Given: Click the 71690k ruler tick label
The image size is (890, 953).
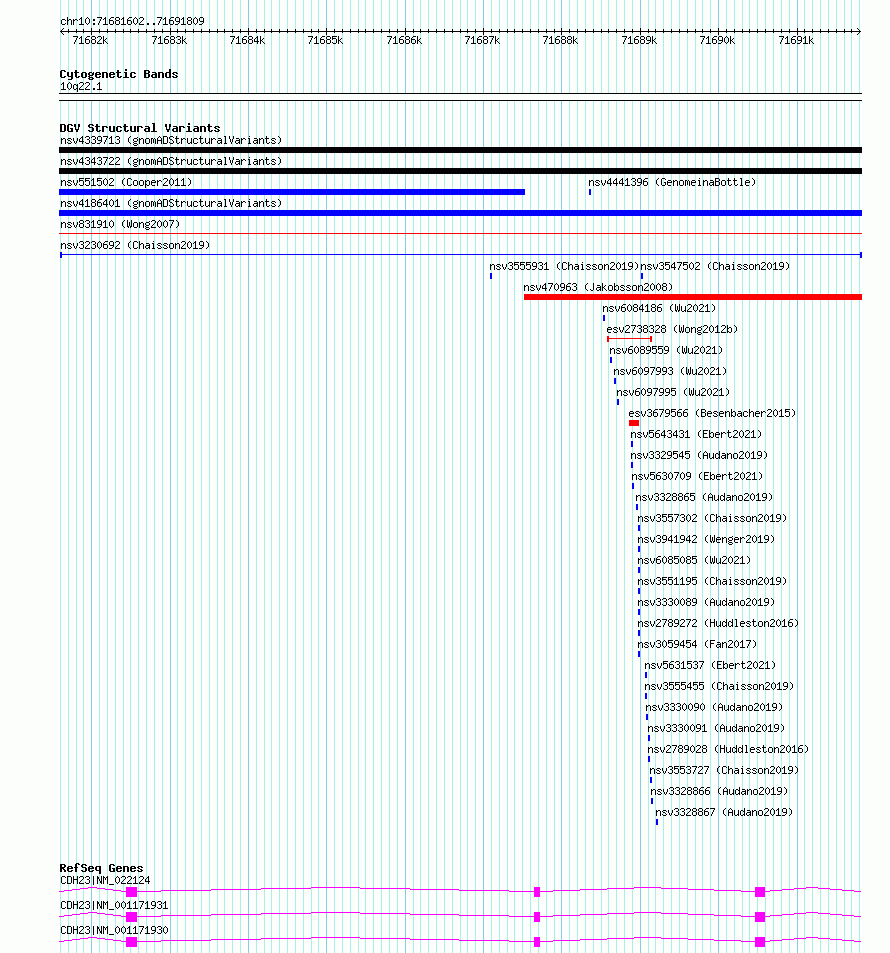Looking at the screenshot, I should (x=717, y=41).
